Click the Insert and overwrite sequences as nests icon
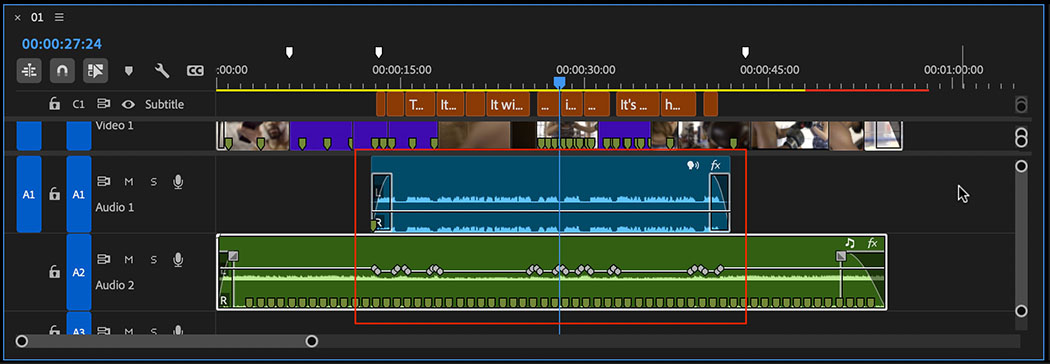This screenshot has width=1050, height=364. tap(29, 70)
